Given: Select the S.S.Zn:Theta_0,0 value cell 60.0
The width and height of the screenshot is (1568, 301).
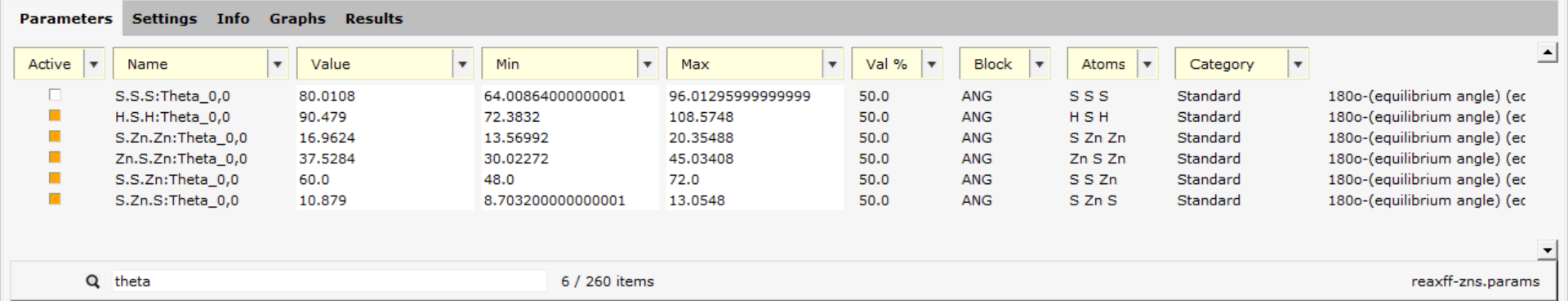Looking at the screenshot, I should tap(385, 179).
